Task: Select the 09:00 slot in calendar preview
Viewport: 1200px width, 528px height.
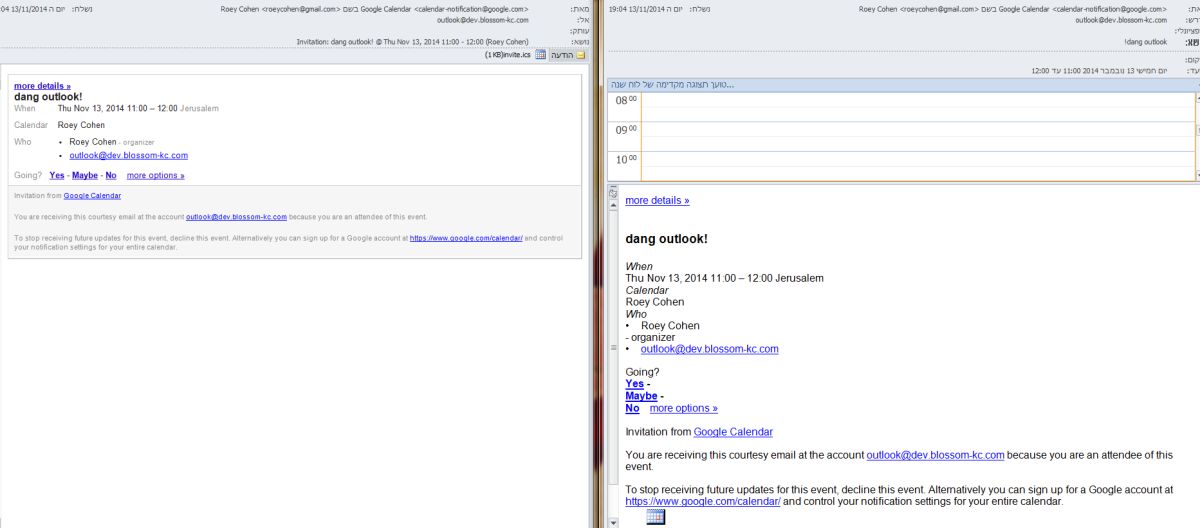Action: (x=917, y=136)
